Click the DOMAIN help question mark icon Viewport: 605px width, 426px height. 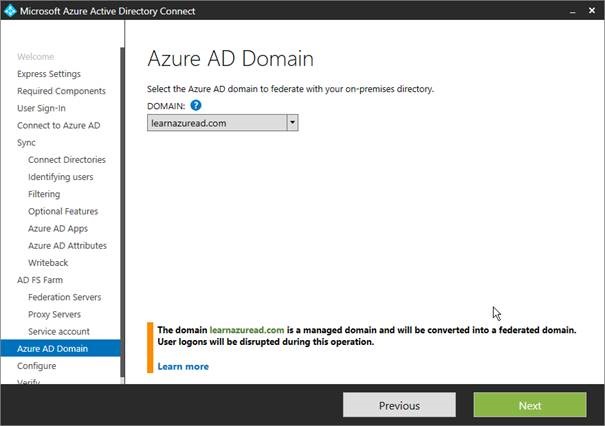196,105
